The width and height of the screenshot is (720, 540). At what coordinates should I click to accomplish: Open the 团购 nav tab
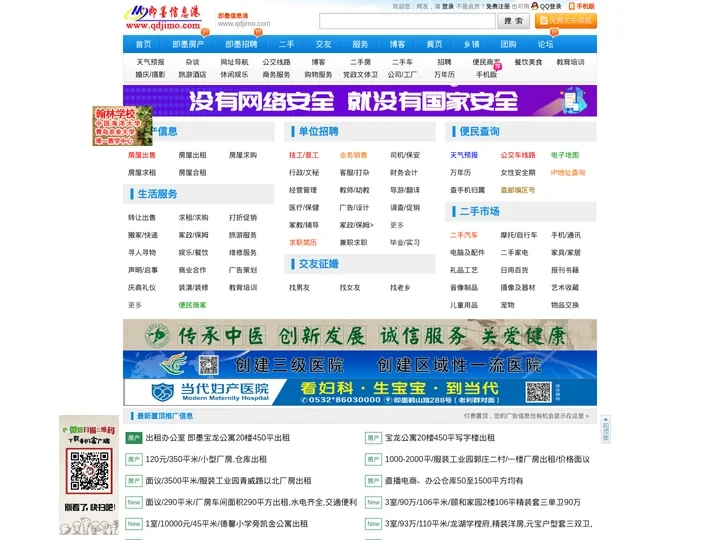(508, 44)
